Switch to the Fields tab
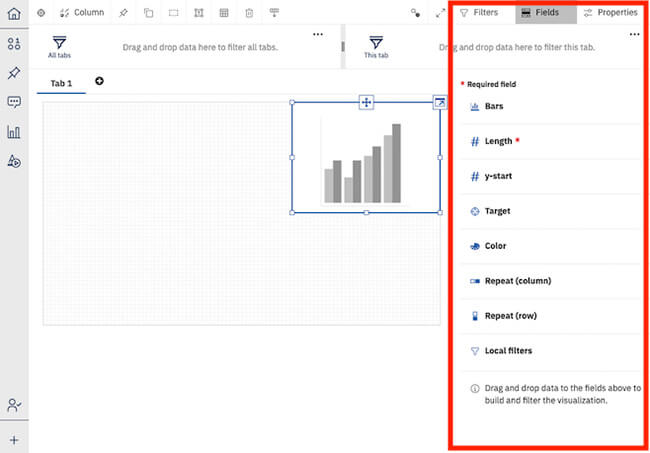This screenshot has height=453, width=650. coord(546,13)
